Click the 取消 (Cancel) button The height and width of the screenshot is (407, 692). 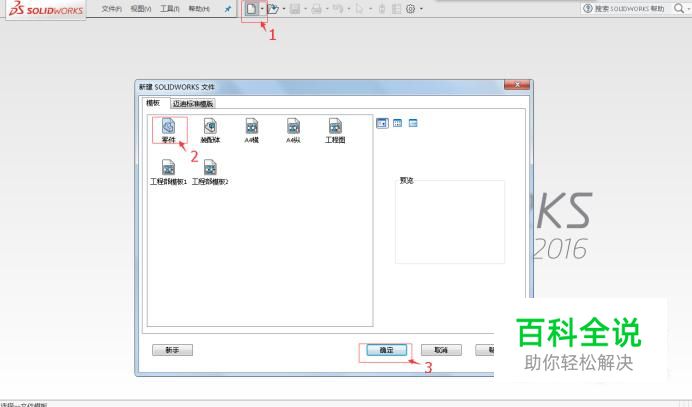[x=441, y=350]
